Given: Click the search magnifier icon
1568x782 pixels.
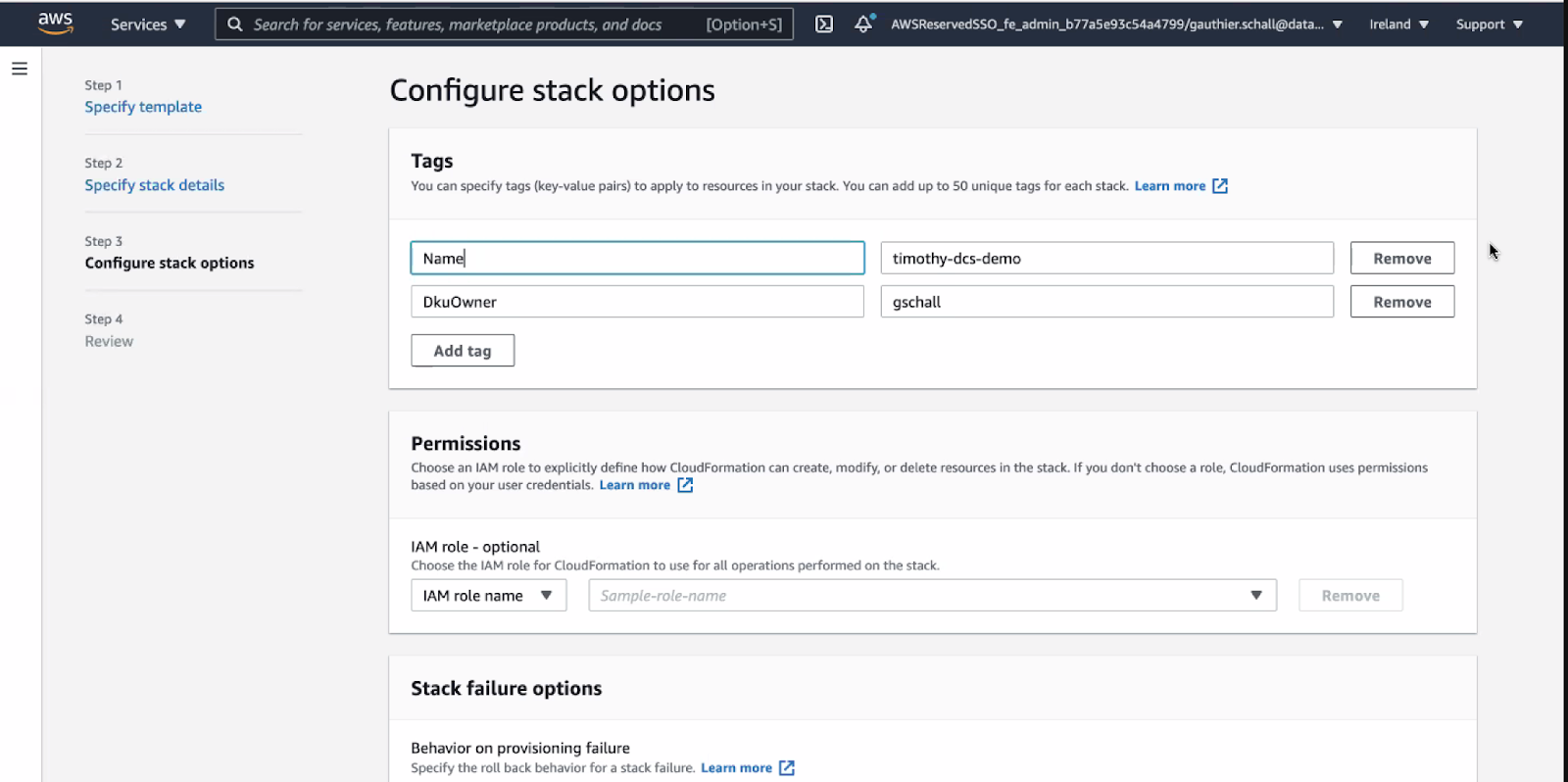Looking at the screenshot, I should click(x=235, y=24).
